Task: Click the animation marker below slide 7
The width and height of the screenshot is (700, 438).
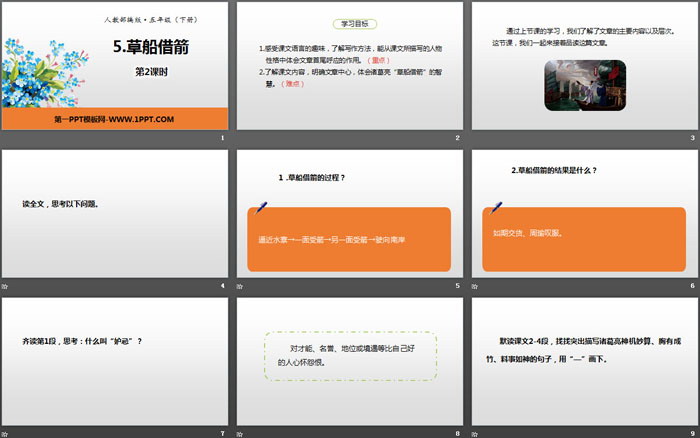Action: point(5,433)
